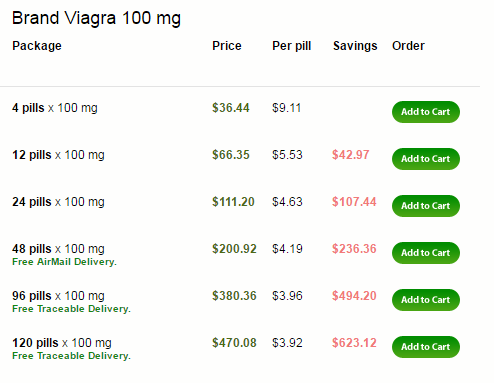Viewport: 494px width, 383px height.
Task: Add the 12 pills package to cart
Action: click(426, 159)
